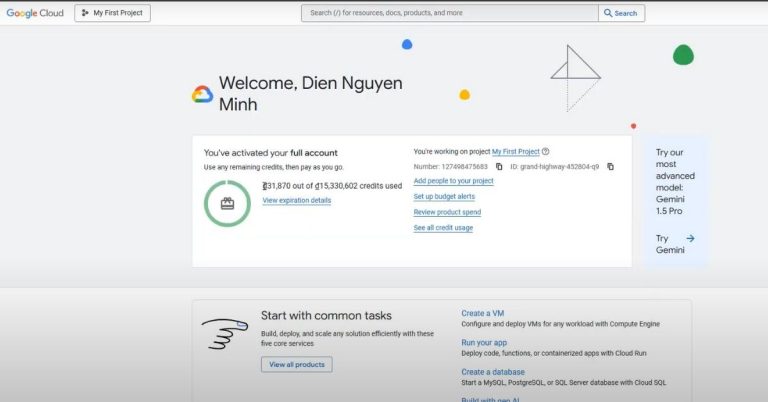Open View expiration details link

pos(296,200)
